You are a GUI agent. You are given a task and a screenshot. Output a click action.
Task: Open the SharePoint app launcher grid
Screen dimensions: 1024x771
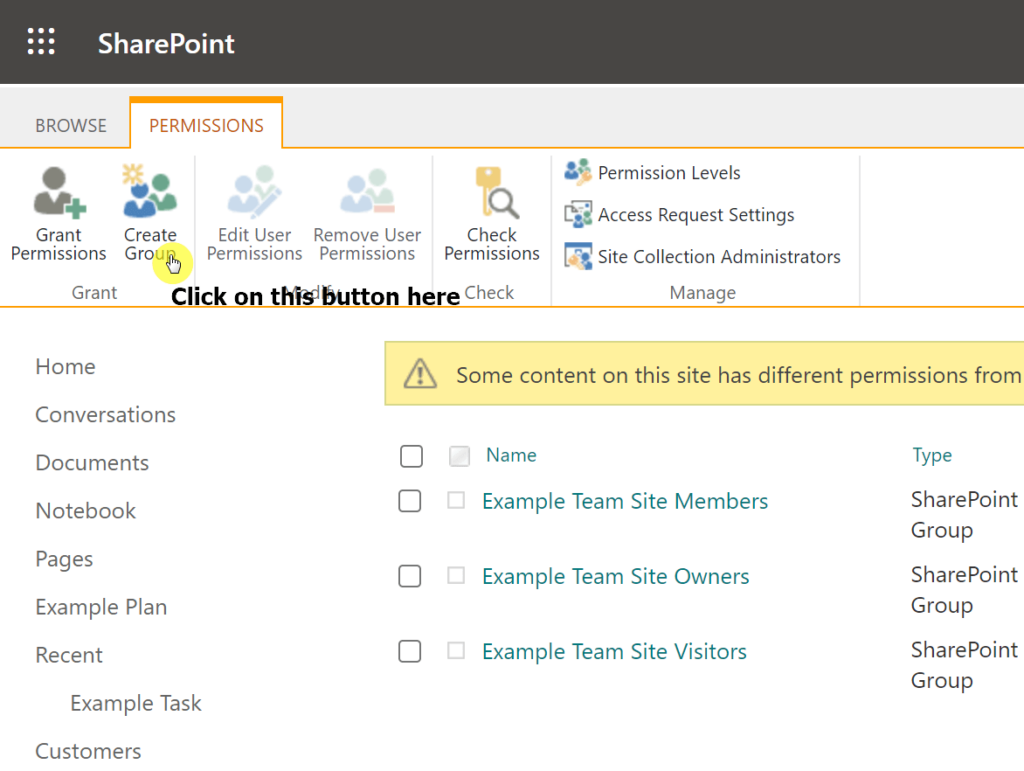pyautogui.click(x=41, y=42)
